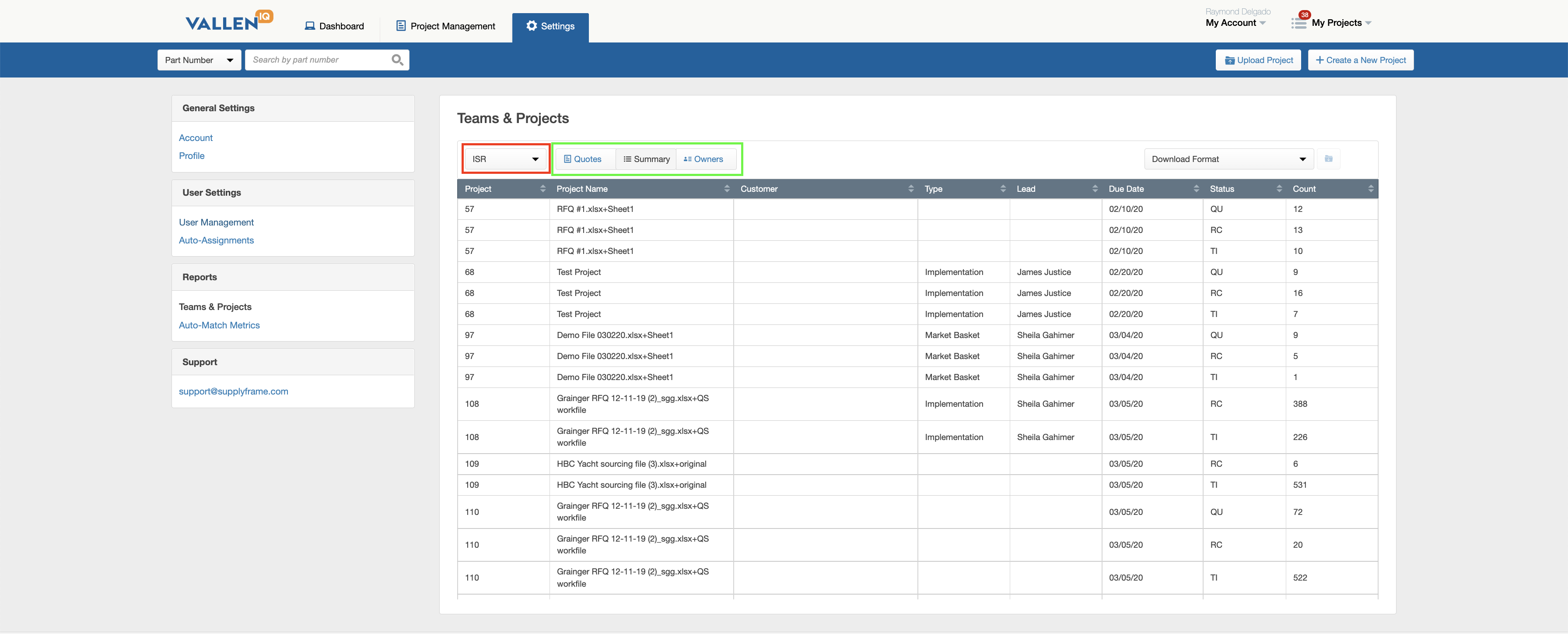Expand the Part Number search type dropdown

[x=199, y=60]
